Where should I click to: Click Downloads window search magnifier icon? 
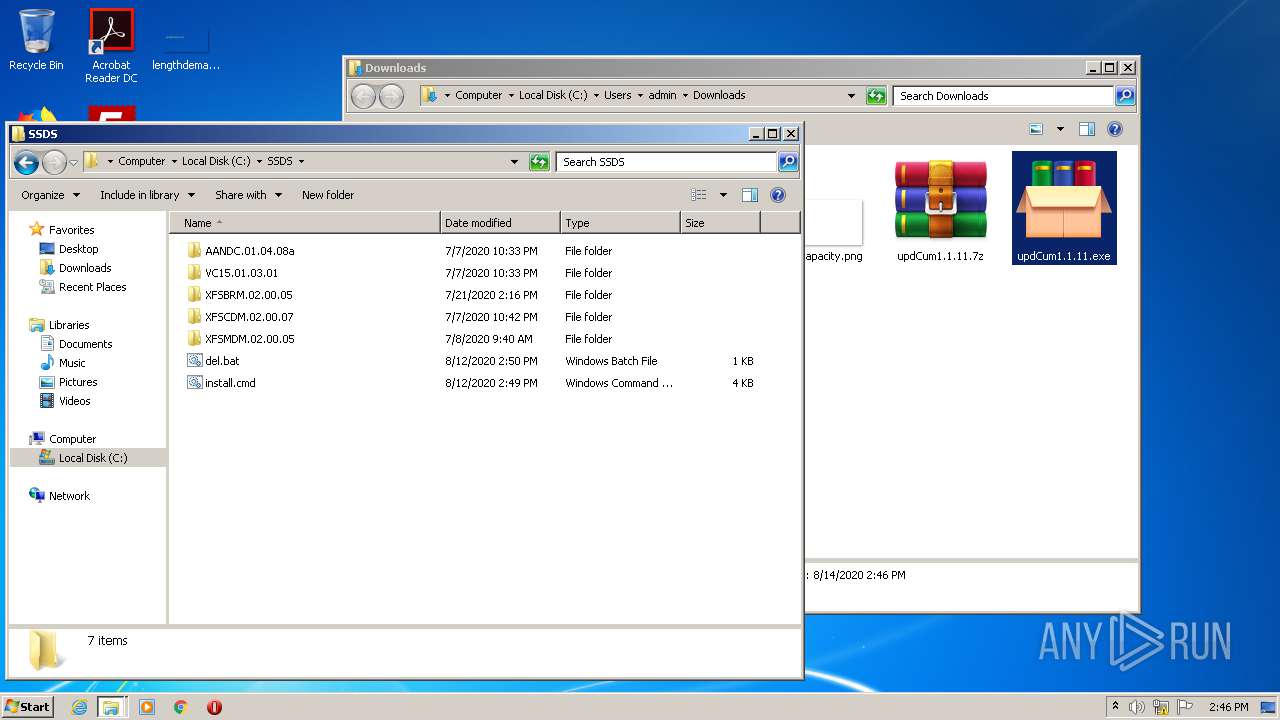1125,96
